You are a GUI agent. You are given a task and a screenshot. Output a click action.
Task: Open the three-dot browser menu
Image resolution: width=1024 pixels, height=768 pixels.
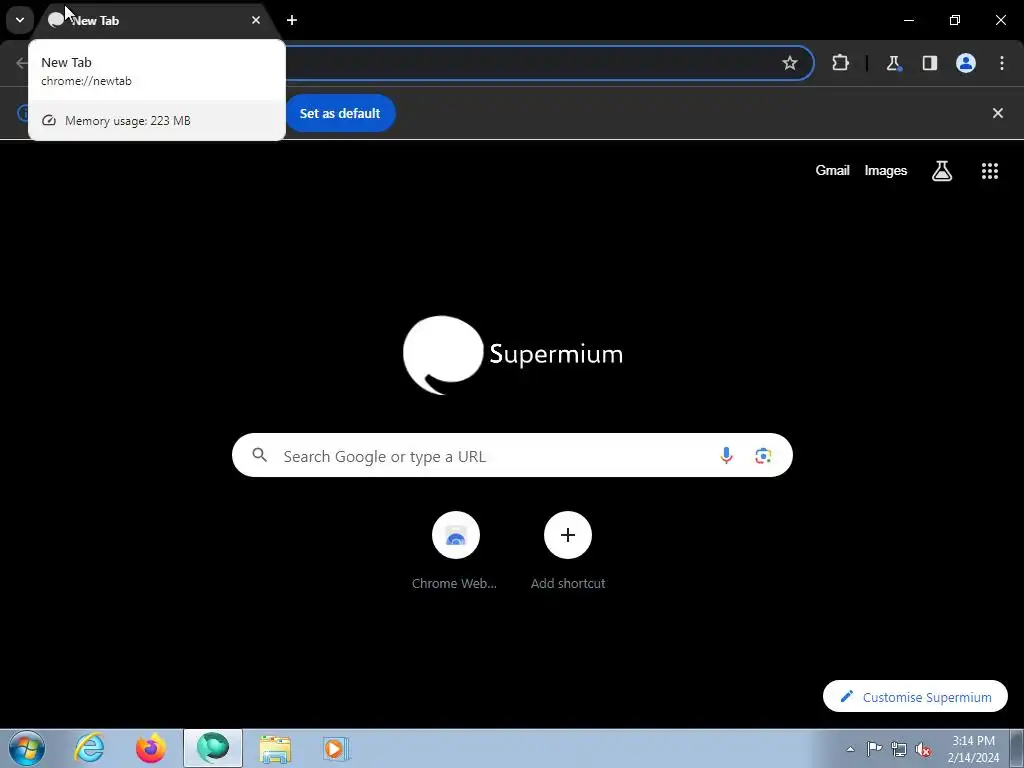pos(1002,63)
